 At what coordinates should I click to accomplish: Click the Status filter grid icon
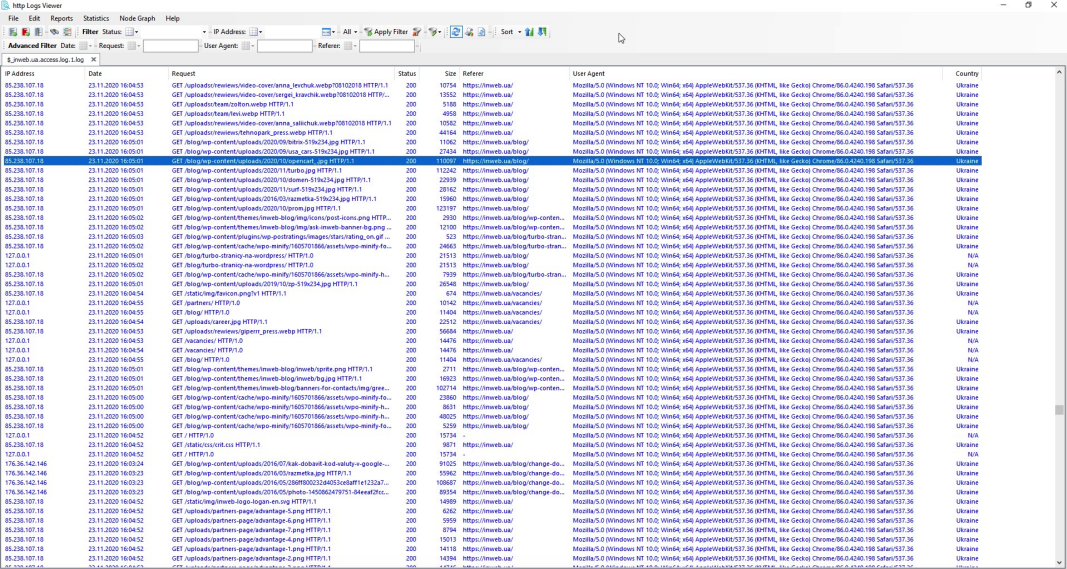pyautogui.click(x=130, y=32)
